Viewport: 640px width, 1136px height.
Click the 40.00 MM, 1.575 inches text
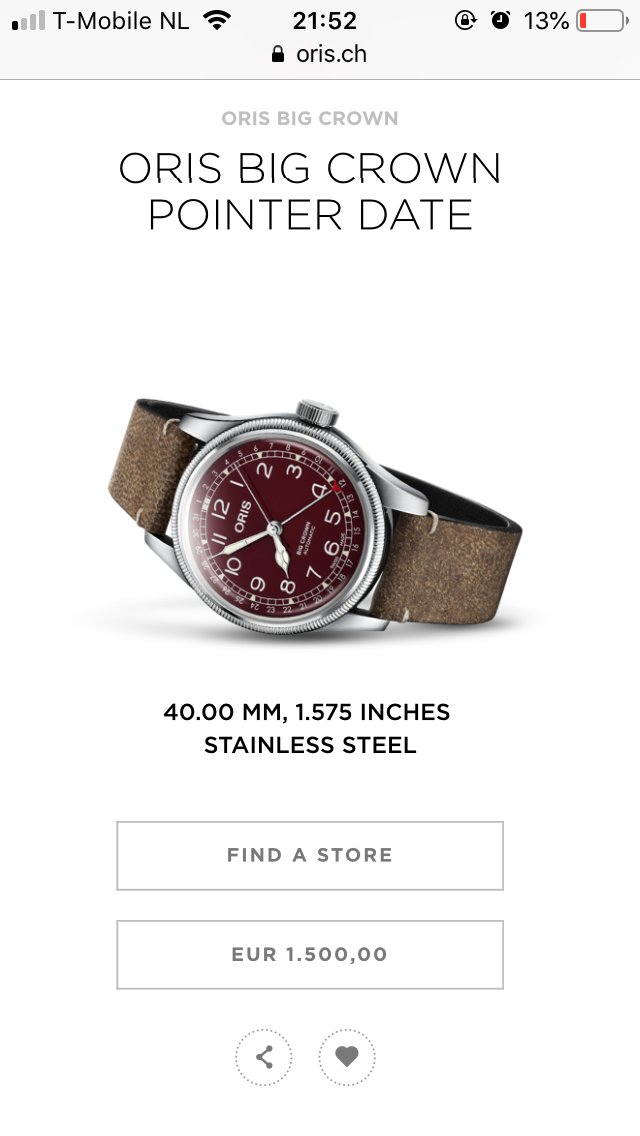(307, 712)
